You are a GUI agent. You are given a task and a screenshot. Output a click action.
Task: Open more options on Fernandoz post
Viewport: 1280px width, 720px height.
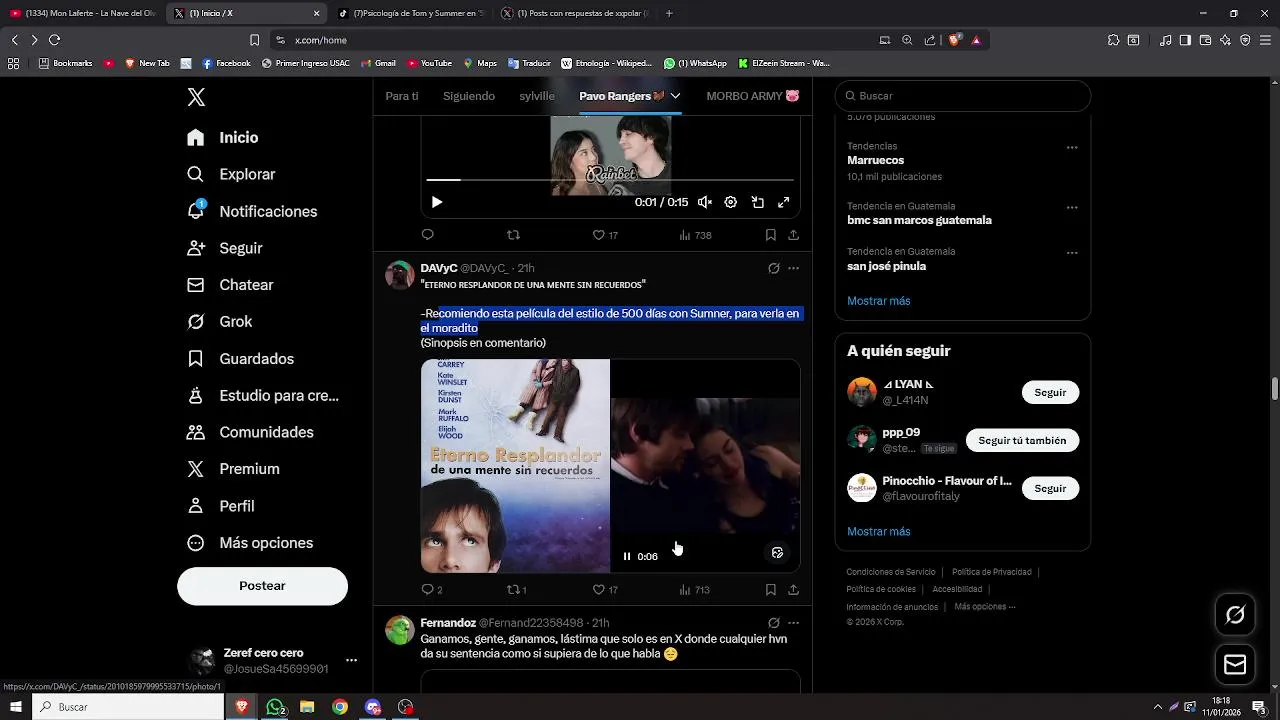point(793,623)
